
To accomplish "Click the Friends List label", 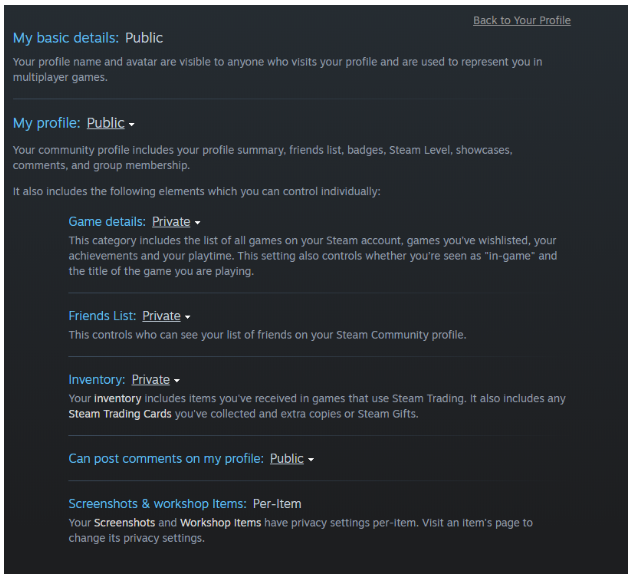I will click(x=102, y=316).
